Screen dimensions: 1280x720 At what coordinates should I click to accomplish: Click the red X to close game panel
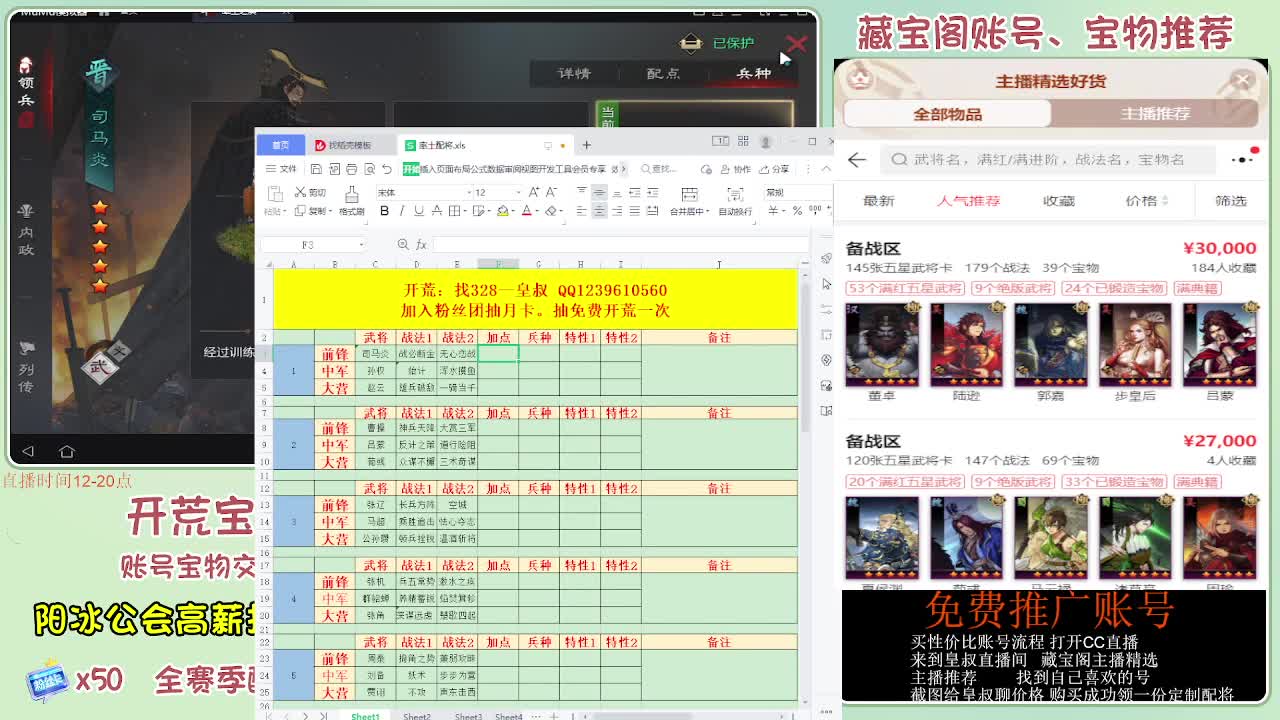pyautogui.click(x=796, y=44)
